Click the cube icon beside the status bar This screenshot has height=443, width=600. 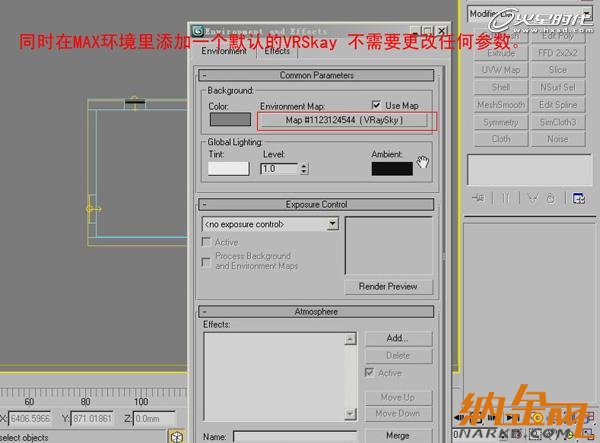(176, 436)
